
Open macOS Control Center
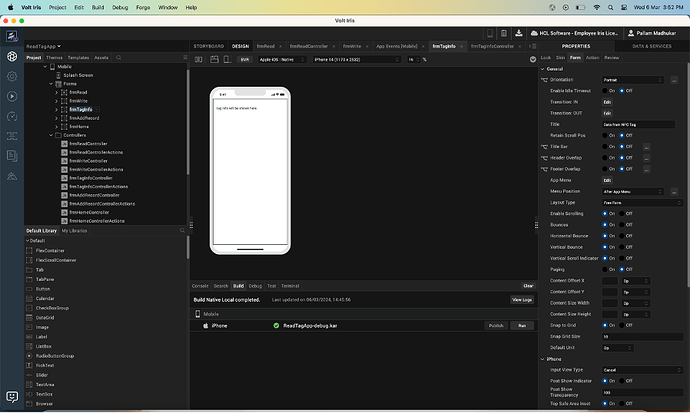(x=624, y=7)
